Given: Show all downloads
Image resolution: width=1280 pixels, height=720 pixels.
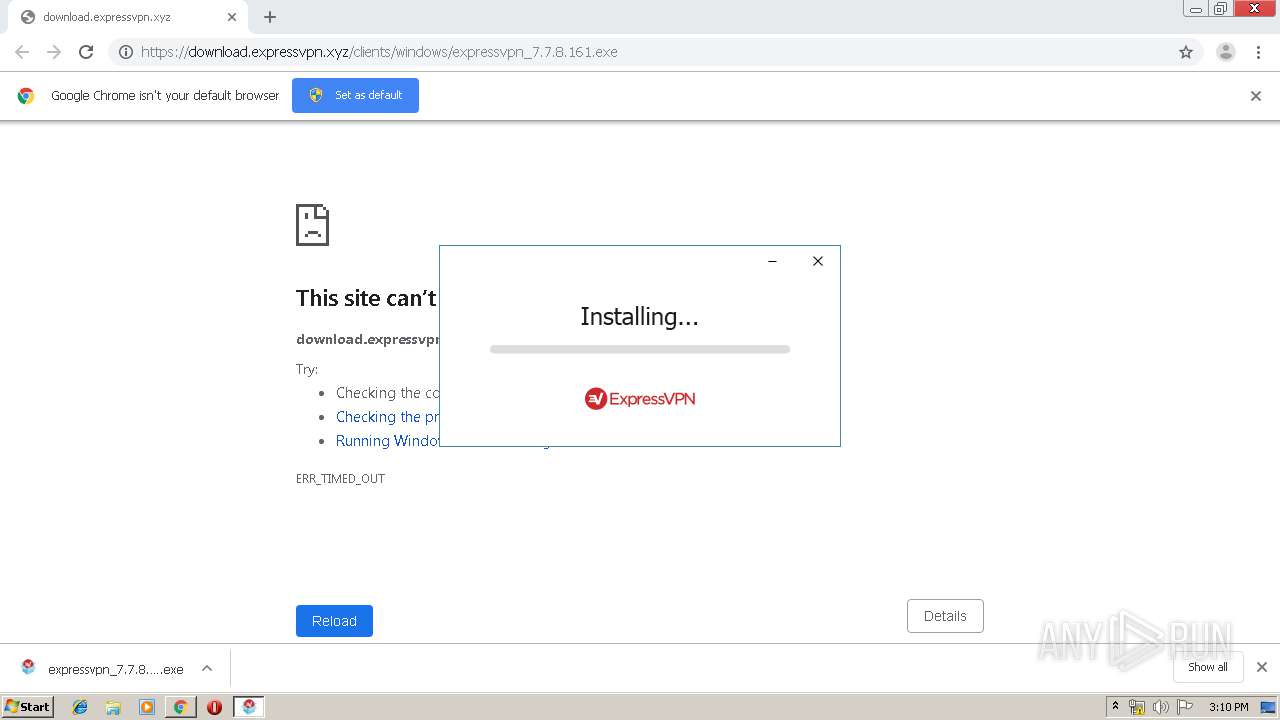Looking at the screenshot, I should point(1208,667).
